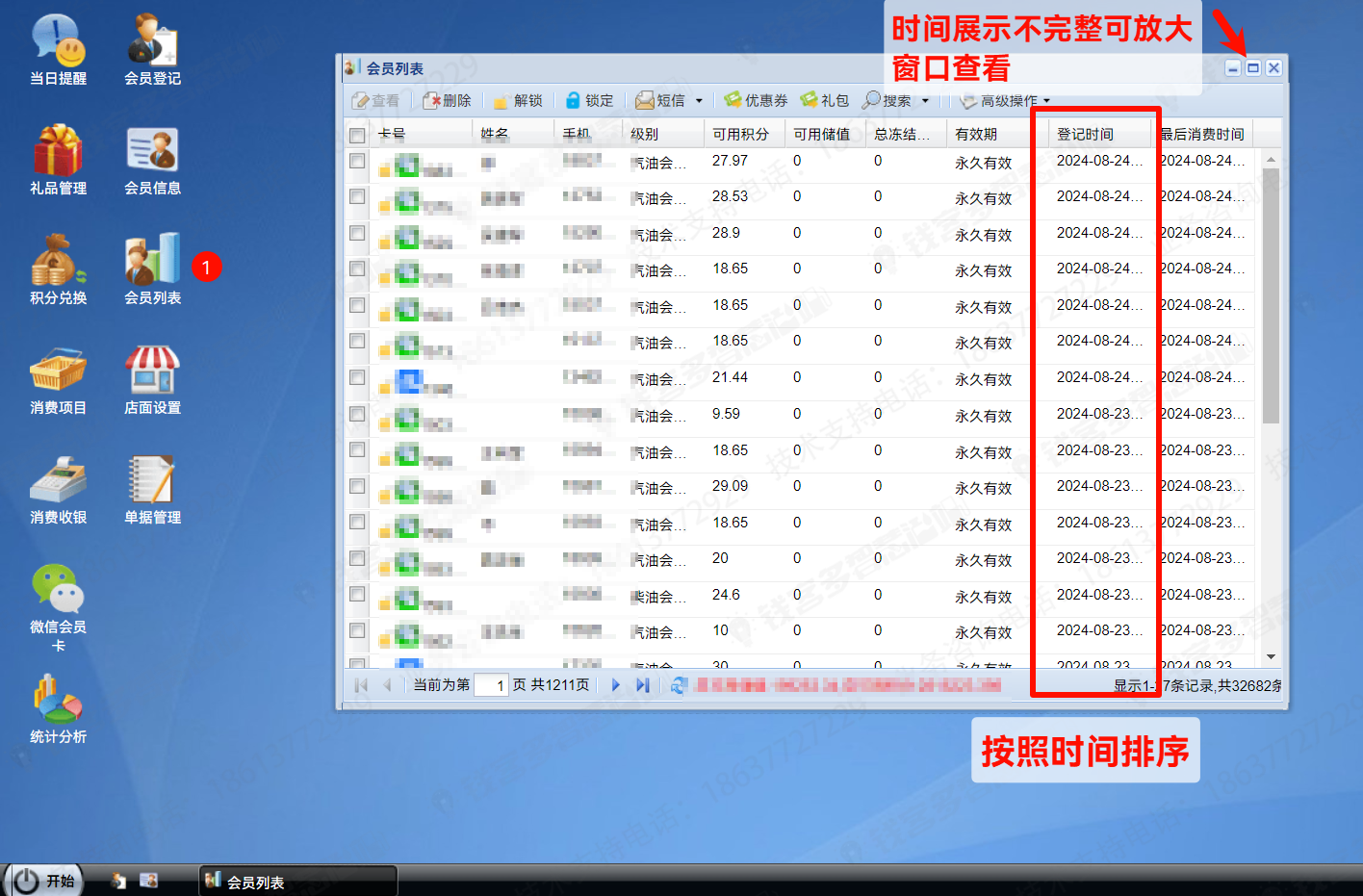Click the 礼包 gift pack toolbar button

(x=825, y=100)
